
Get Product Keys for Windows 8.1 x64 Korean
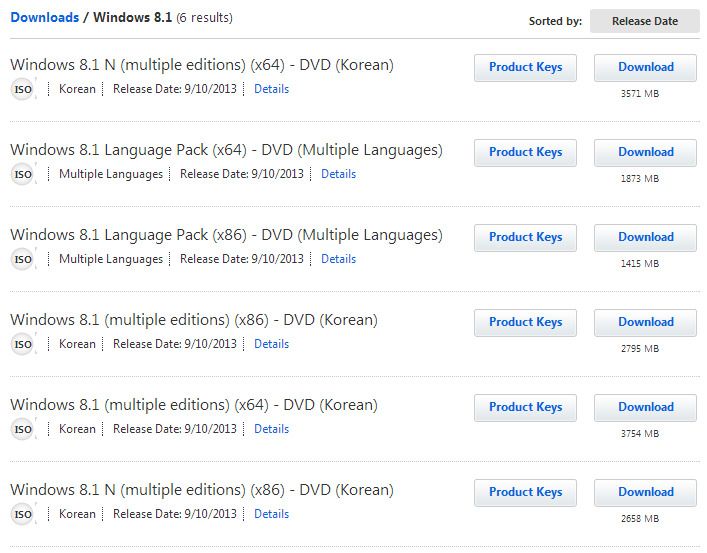525,407
